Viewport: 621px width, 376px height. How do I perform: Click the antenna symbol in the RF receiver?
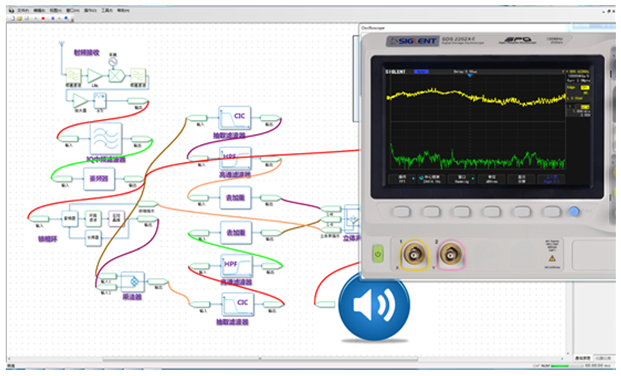62,44
